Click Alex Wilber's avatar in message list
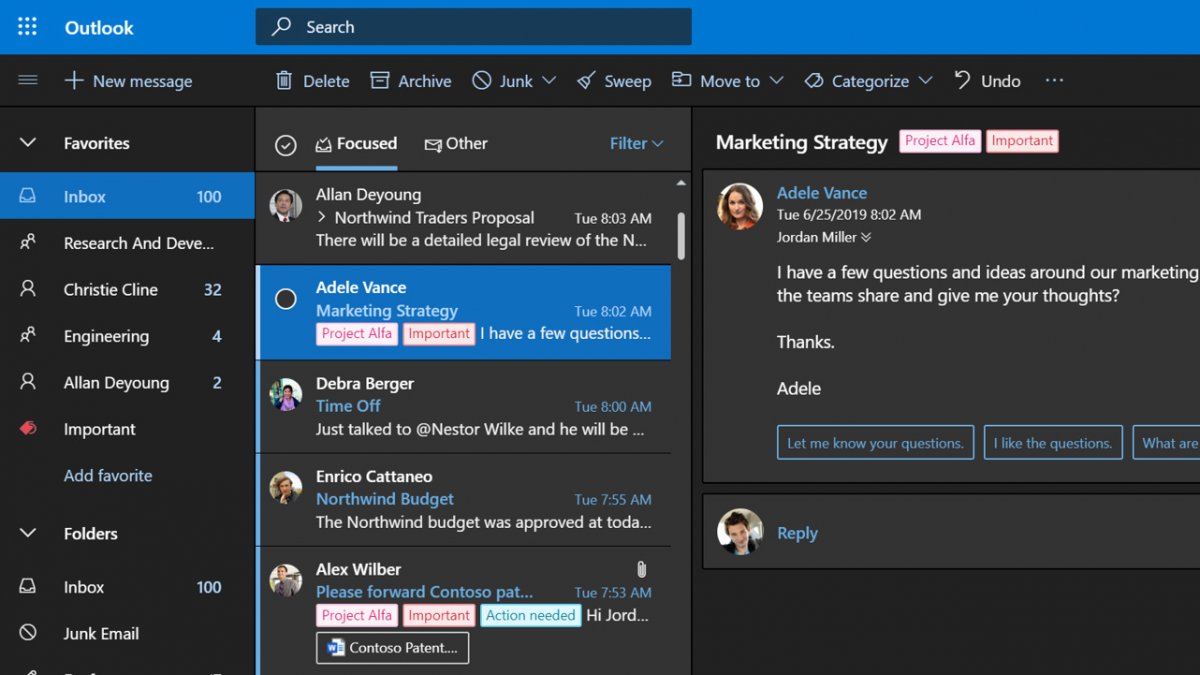This screenshot has width=1200, height=675. pyautogui.click(x=286, y=580)
